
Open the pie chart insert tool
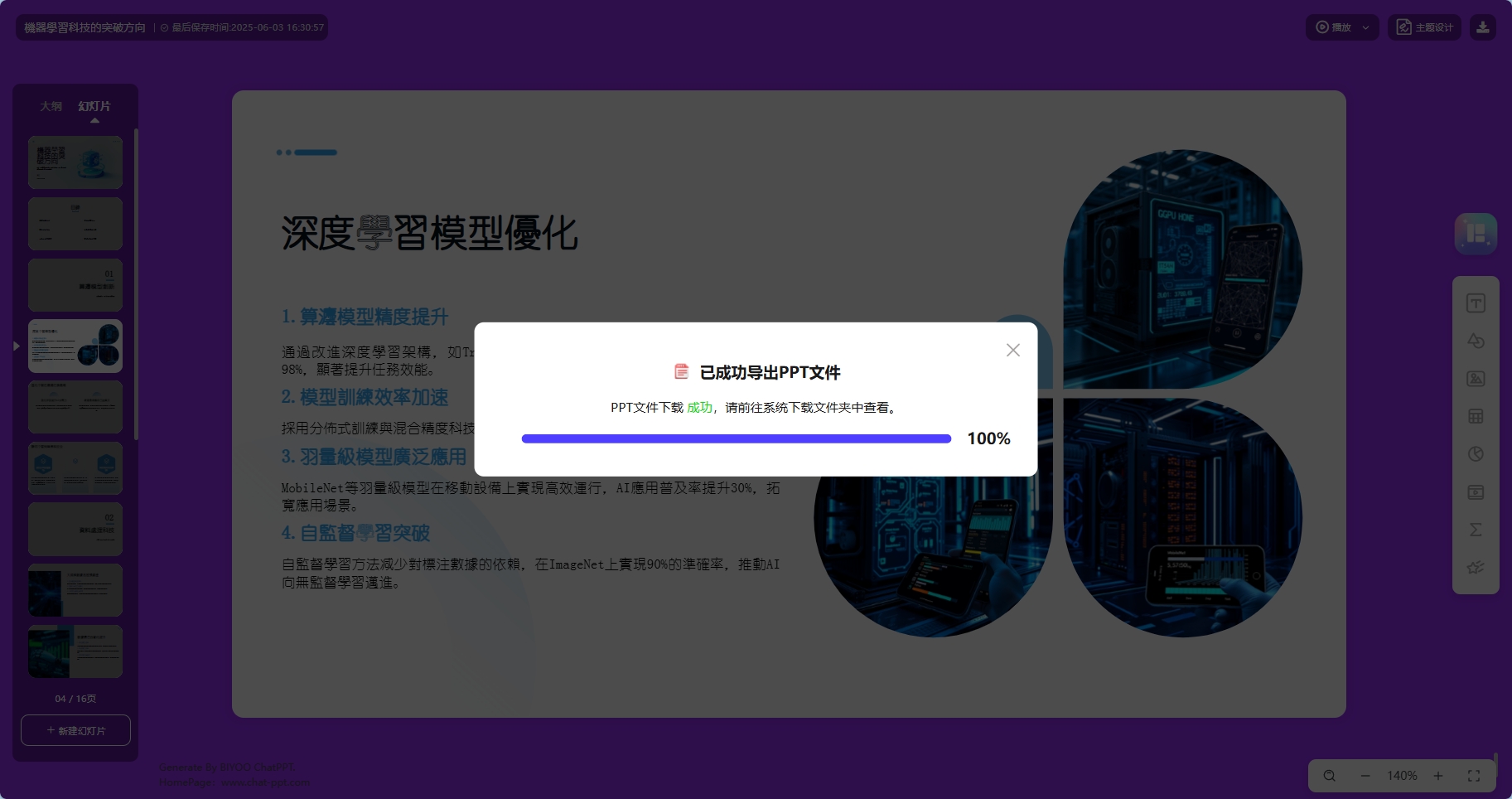(x=1476, y=454)
